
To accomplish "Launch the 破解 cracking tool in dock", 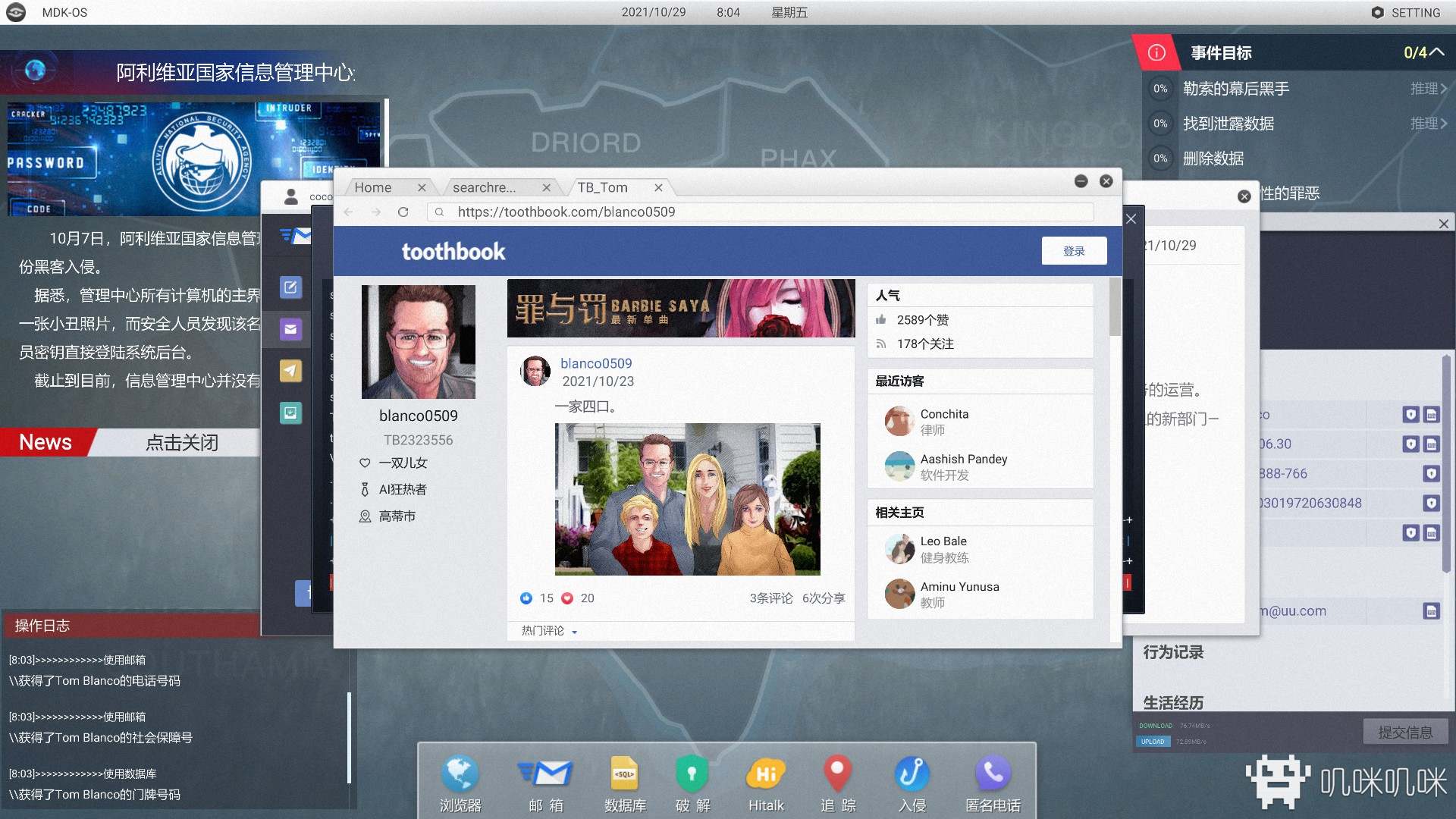I will click(692, 783).
